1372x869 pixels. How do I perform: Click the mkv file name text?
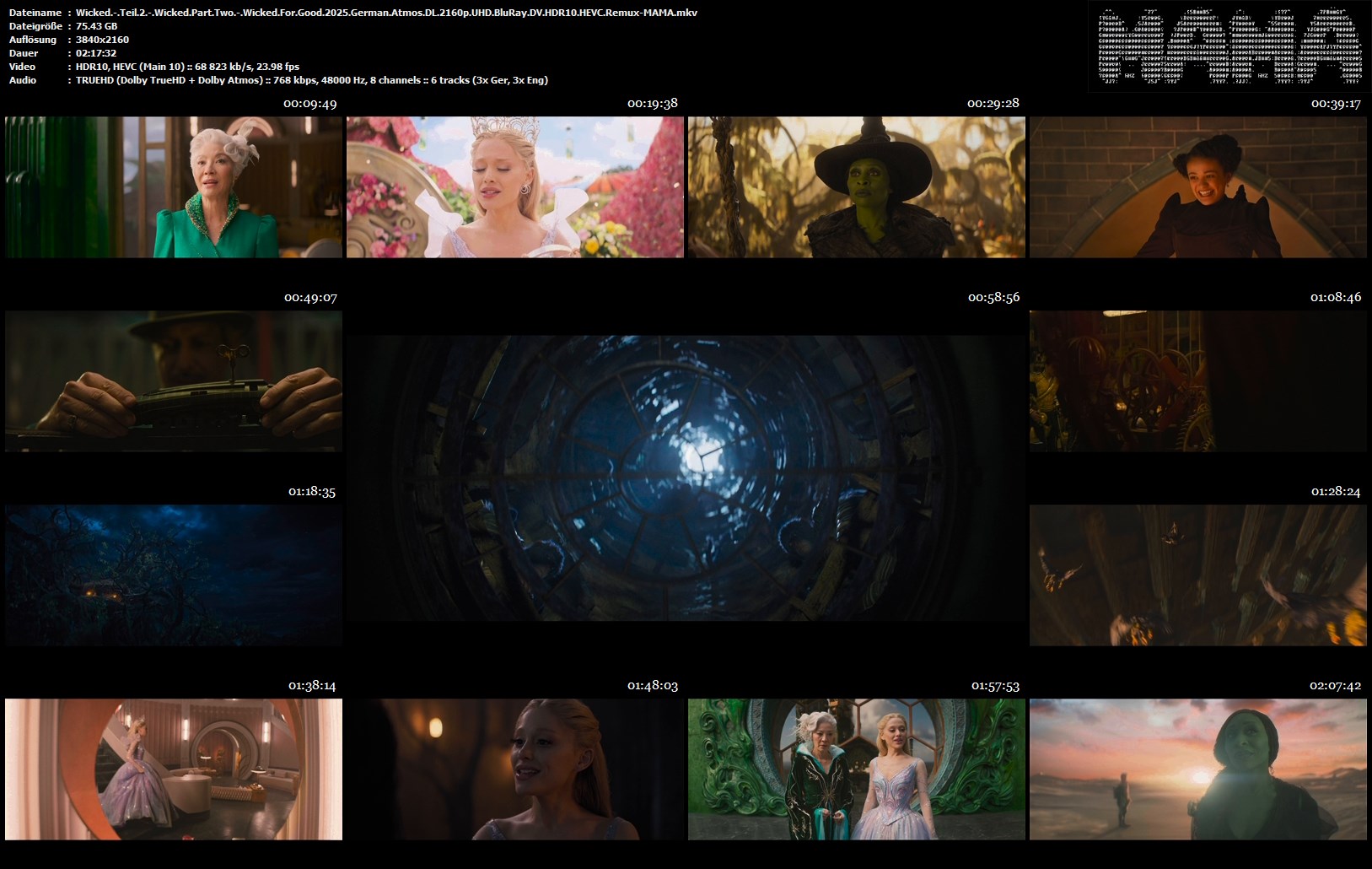click(x=386, y=13)
